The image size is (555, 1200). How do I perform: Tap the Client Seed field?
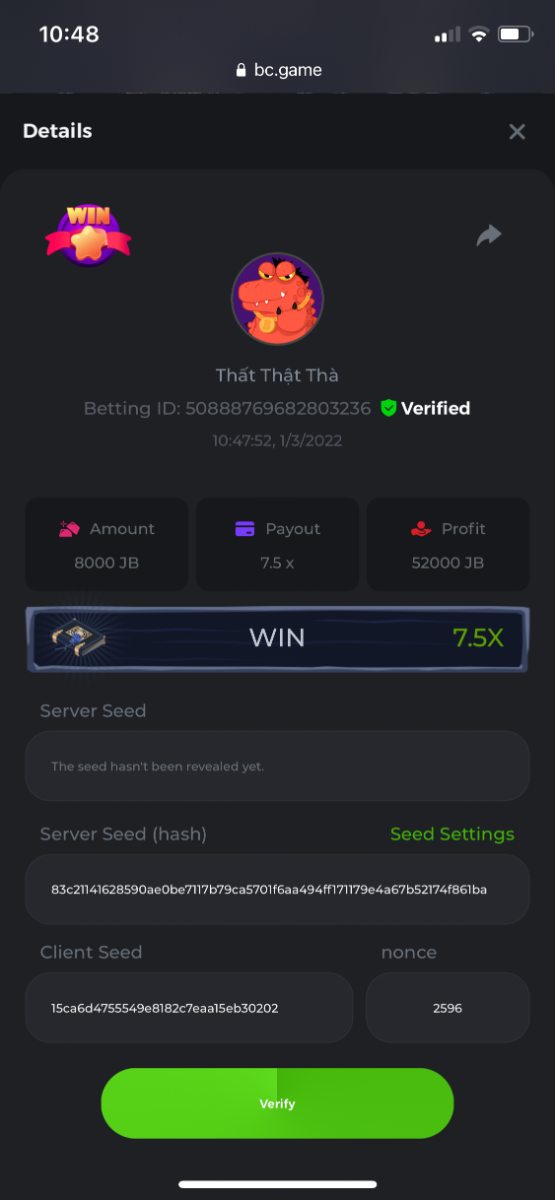[x=189, y=1008]
